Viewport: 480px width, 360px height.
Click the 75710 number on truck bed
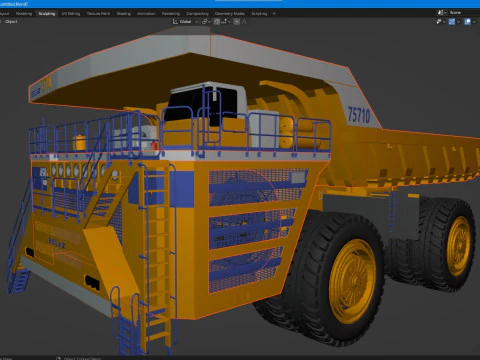(x=359, y=115)
